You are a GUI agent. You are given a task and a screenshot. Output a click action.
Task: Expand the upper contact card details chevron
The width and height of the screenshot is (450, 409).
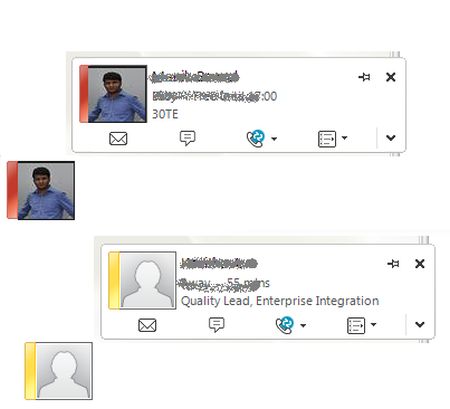[x=391, y=138]
